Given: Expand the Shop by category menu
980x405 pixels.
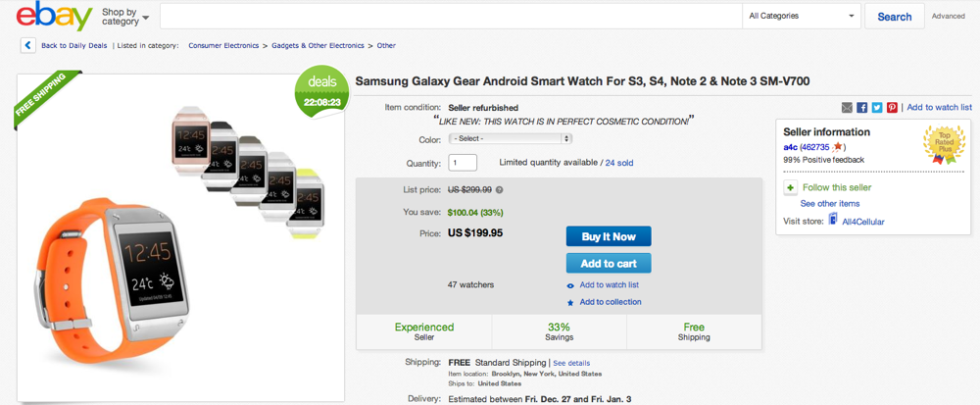Looking at the screenshot, I should tap(125, 17).
